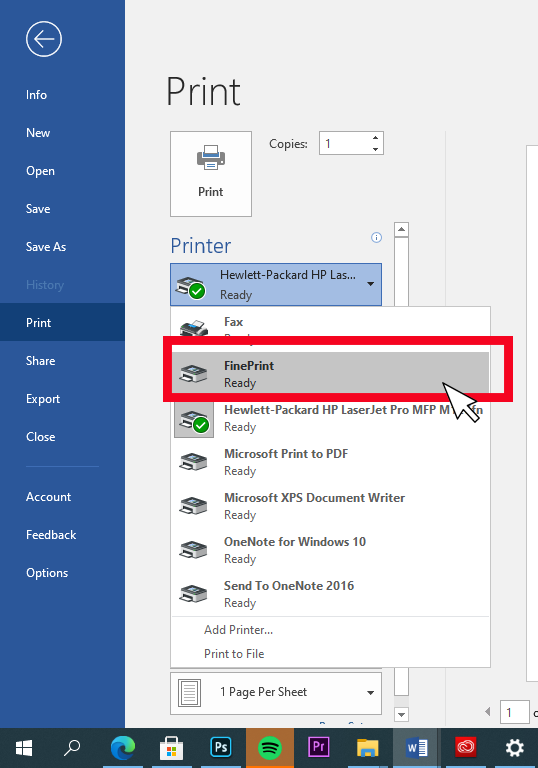Open the Windows Start menu
The height and width of the screenshot is (768, 538).
(24, 748)
